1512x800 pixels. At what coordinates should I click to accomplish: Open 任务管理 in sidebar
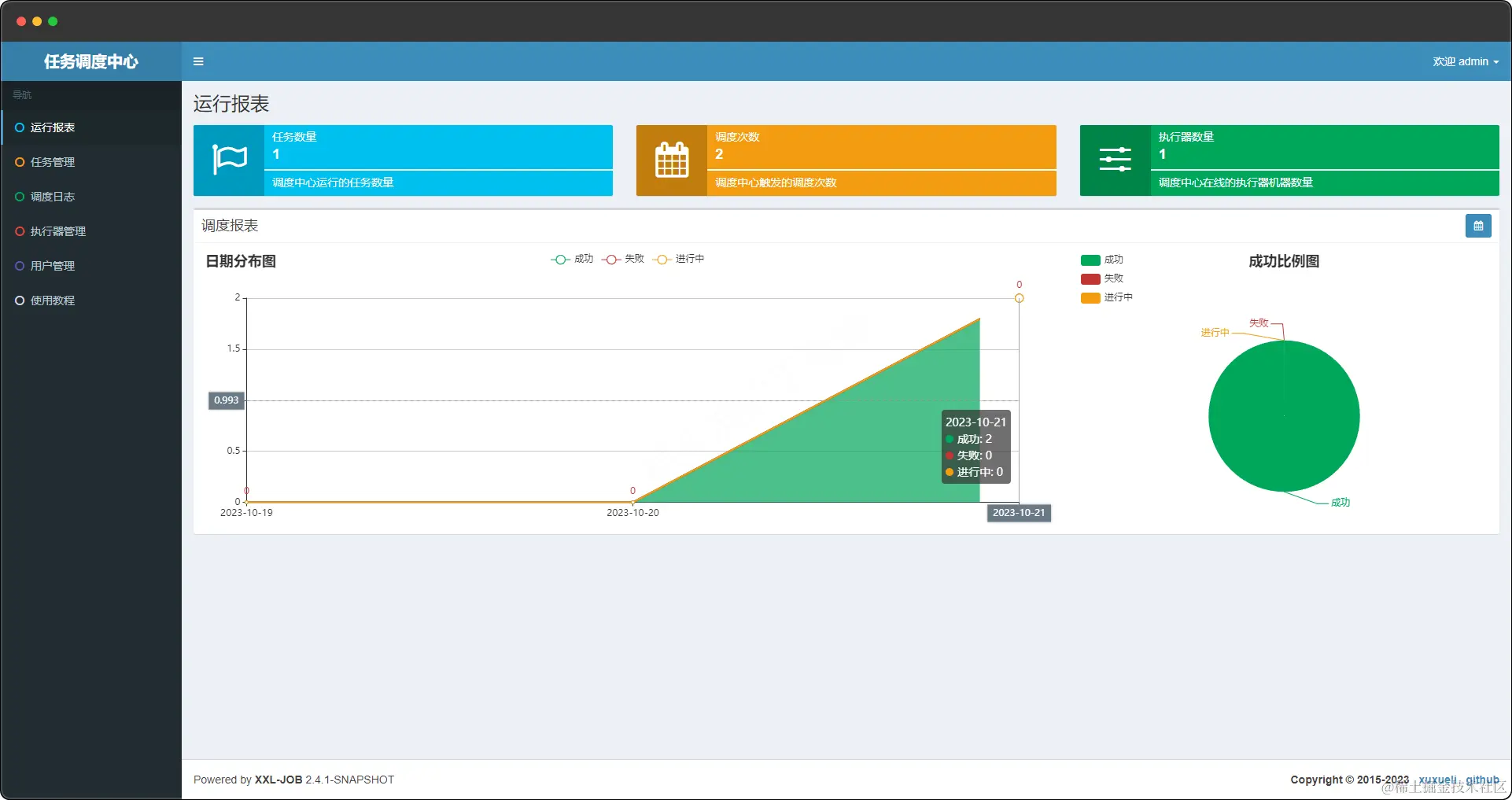coord(91,162)
